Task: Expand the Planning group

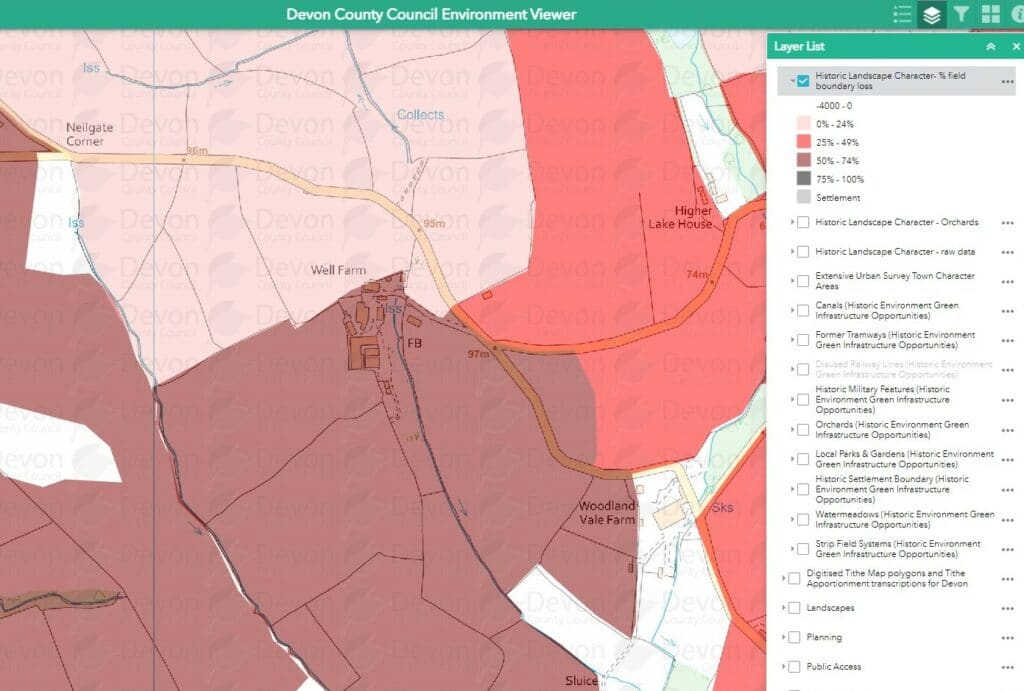Action: point(785,636)
